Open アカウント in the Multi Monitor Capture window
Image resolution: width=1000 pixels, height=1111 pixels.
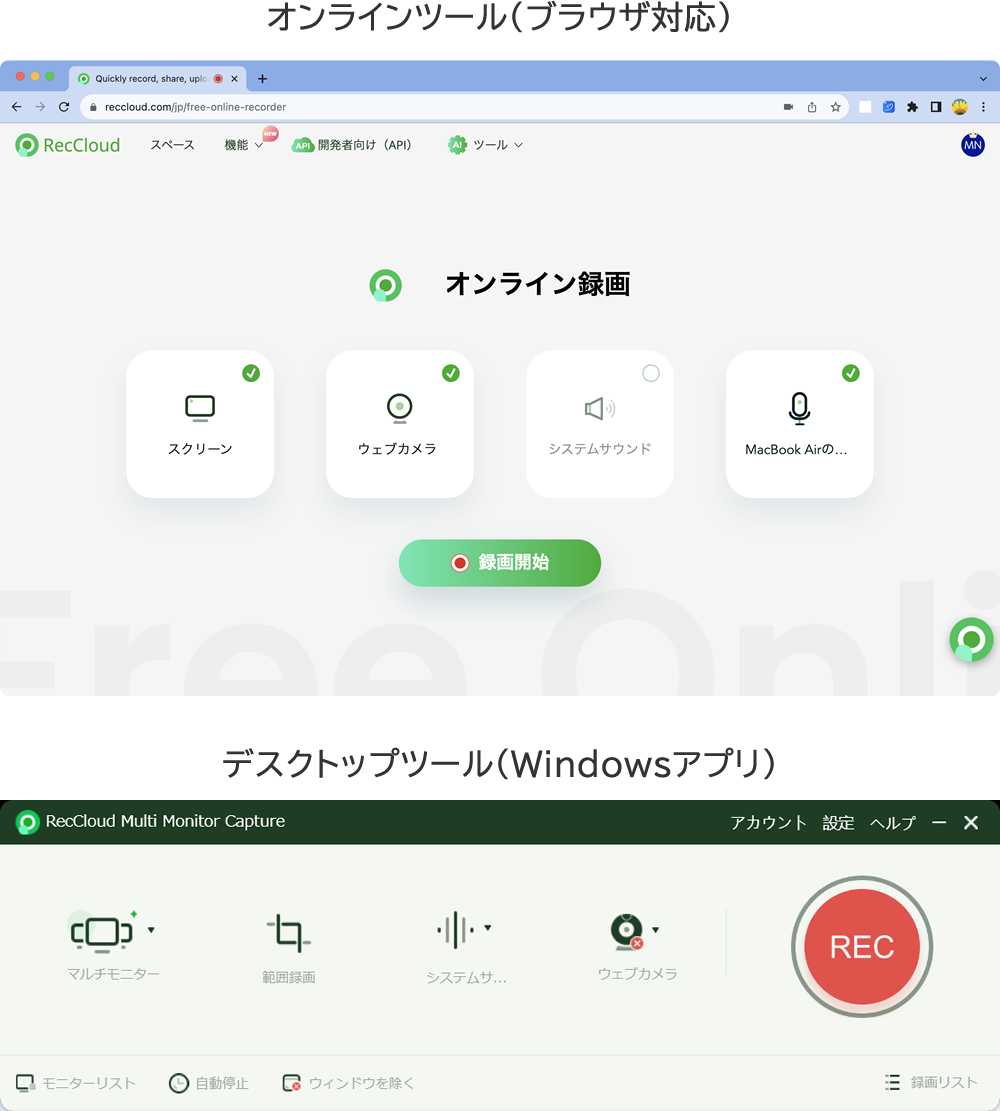pos(768,823)
